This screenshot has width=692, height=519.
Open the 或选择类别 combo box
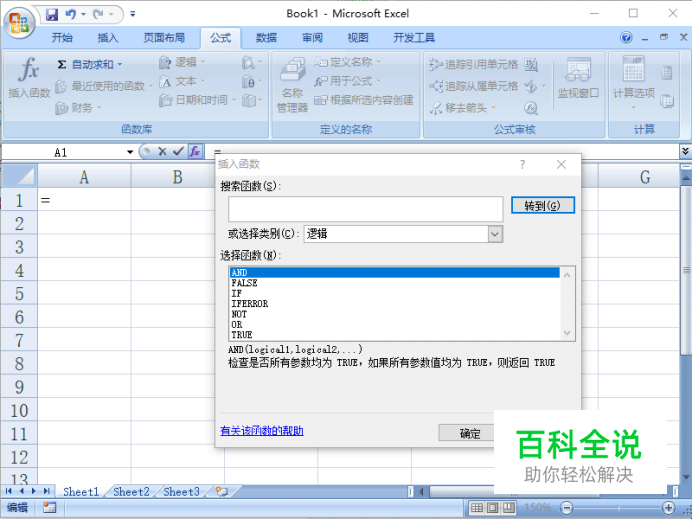(x=403, y=234)
